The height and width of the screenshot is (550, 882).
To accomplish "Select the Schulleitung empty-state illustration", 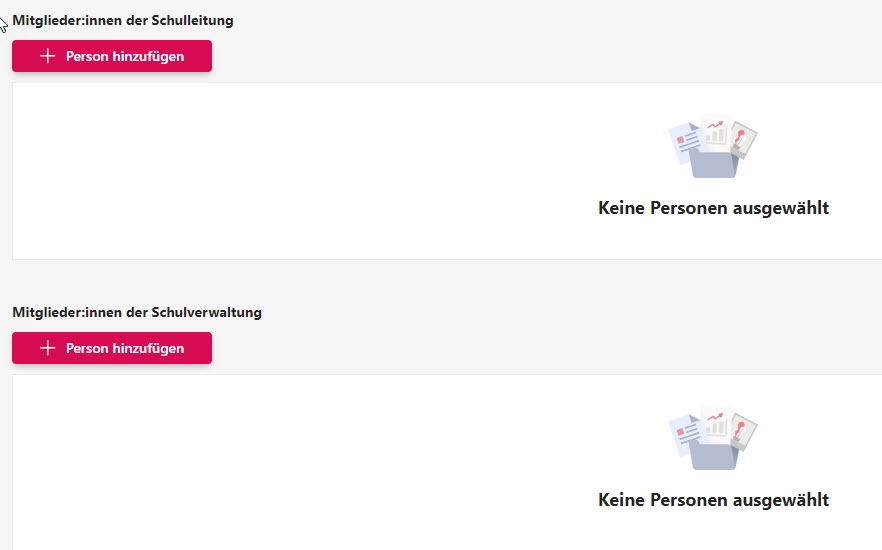I will pyautogui.click(x=713, y=146).
